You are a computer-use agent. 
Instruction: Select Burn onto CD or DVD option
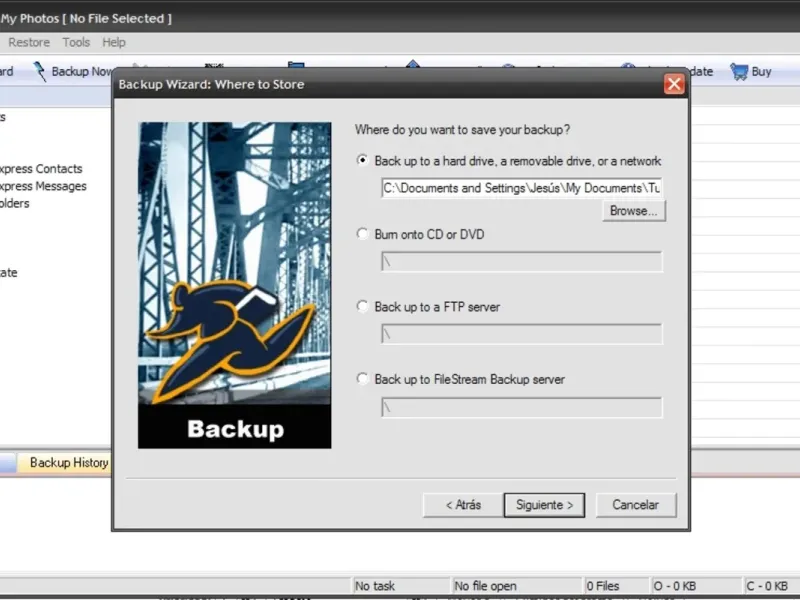tap(362, 234)
